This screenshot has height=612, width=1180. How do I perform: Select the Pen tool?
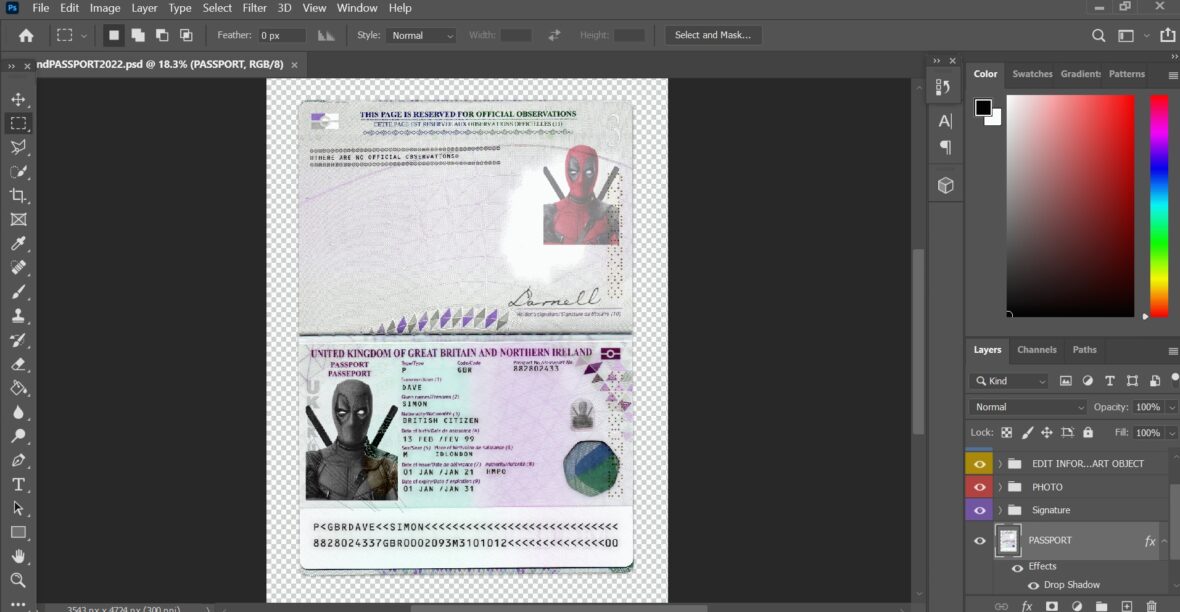point(18,460)
